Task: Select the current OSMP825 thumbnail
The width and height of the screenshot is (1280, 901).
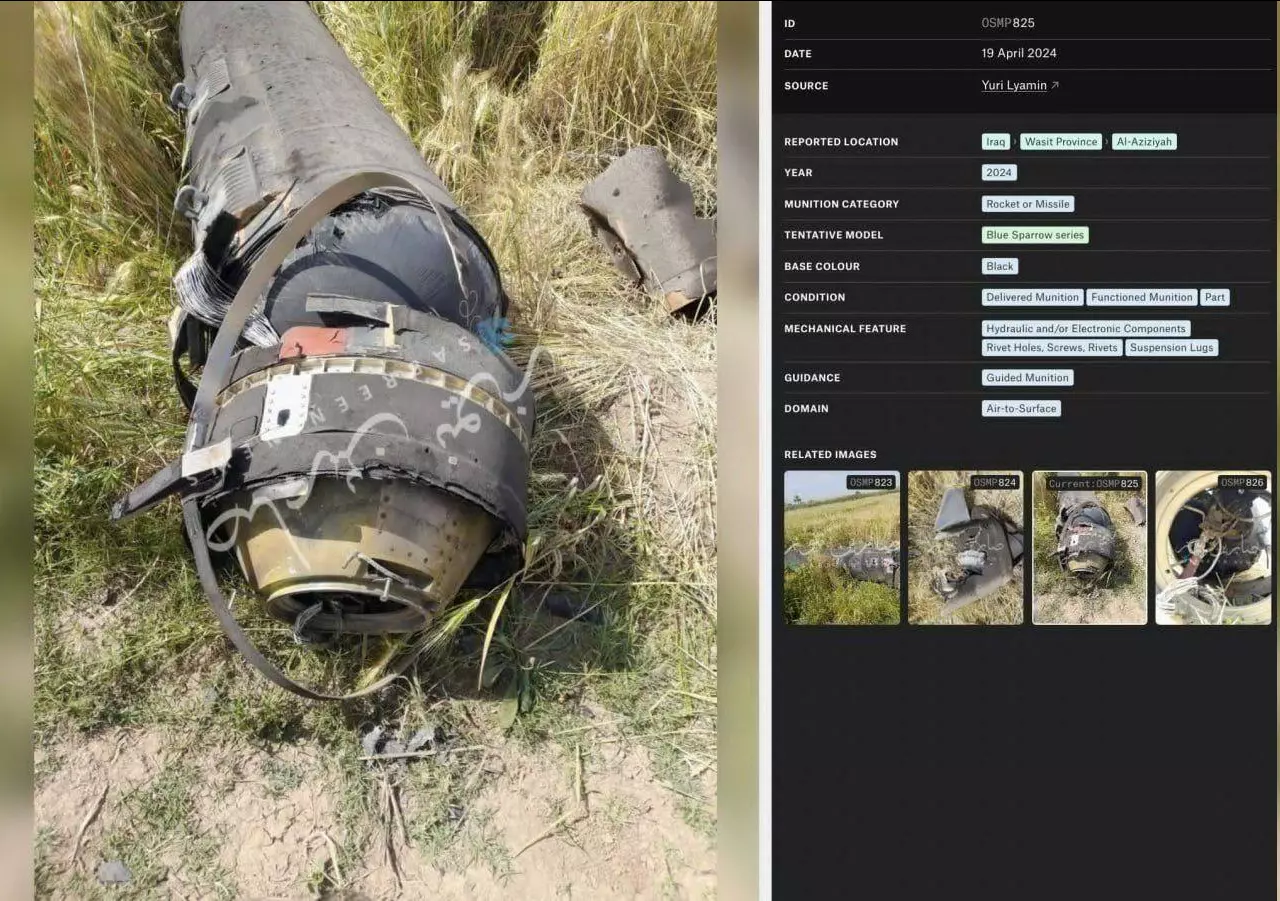Action: point(1090,548)
